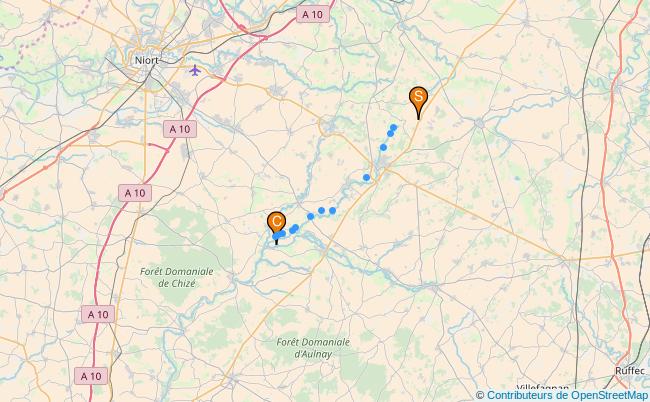This screenshot has height=402, width=650.
Task: Click the Ruffec town label
Action: coord(630,371)
